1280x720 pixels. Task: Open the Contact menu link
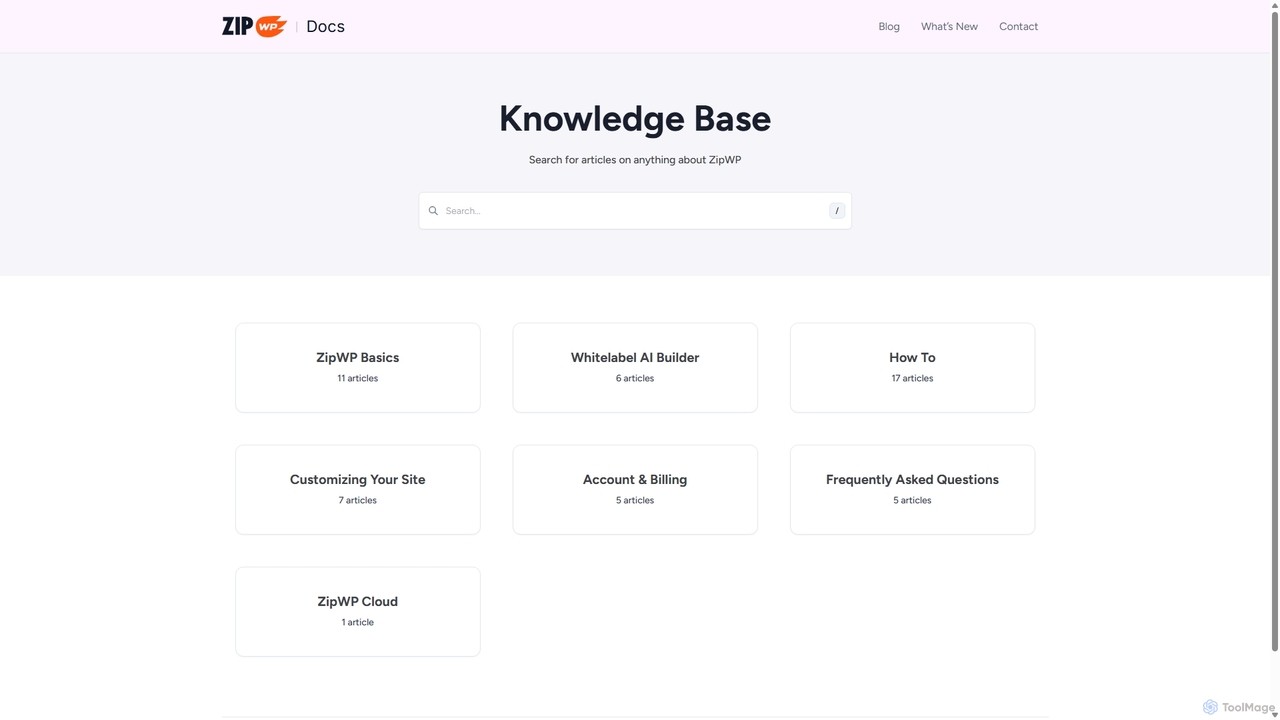[1018, 26]
